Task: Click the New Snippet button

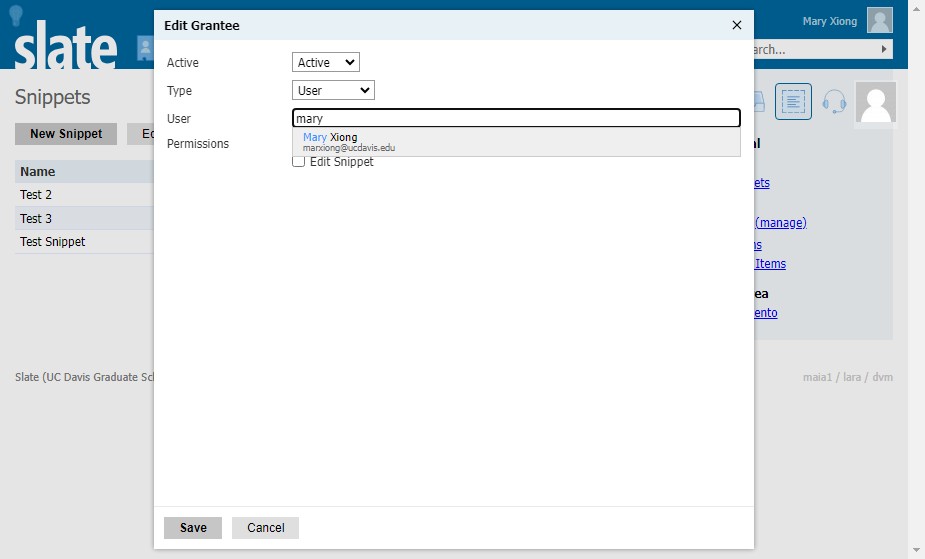Action: 66,134
